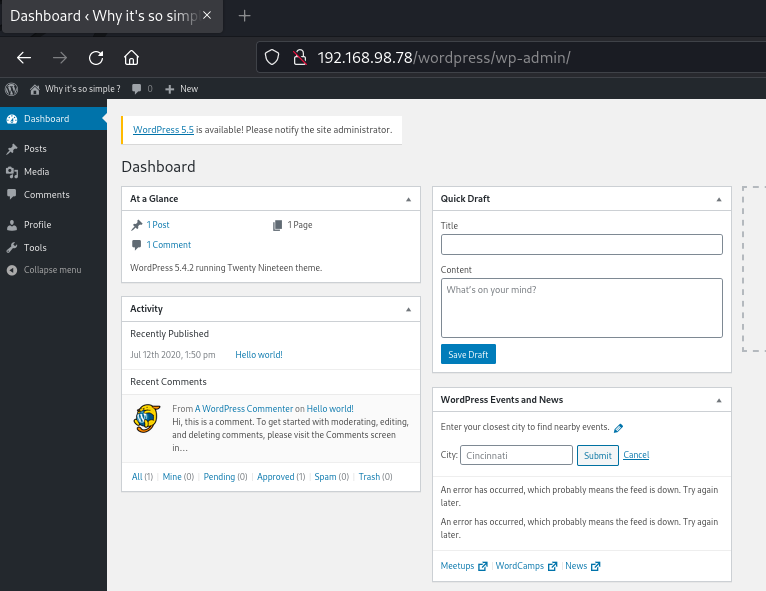The image size is (766, 591).
Task: Open a new browser tab with plus
Action: coord(244,16)
